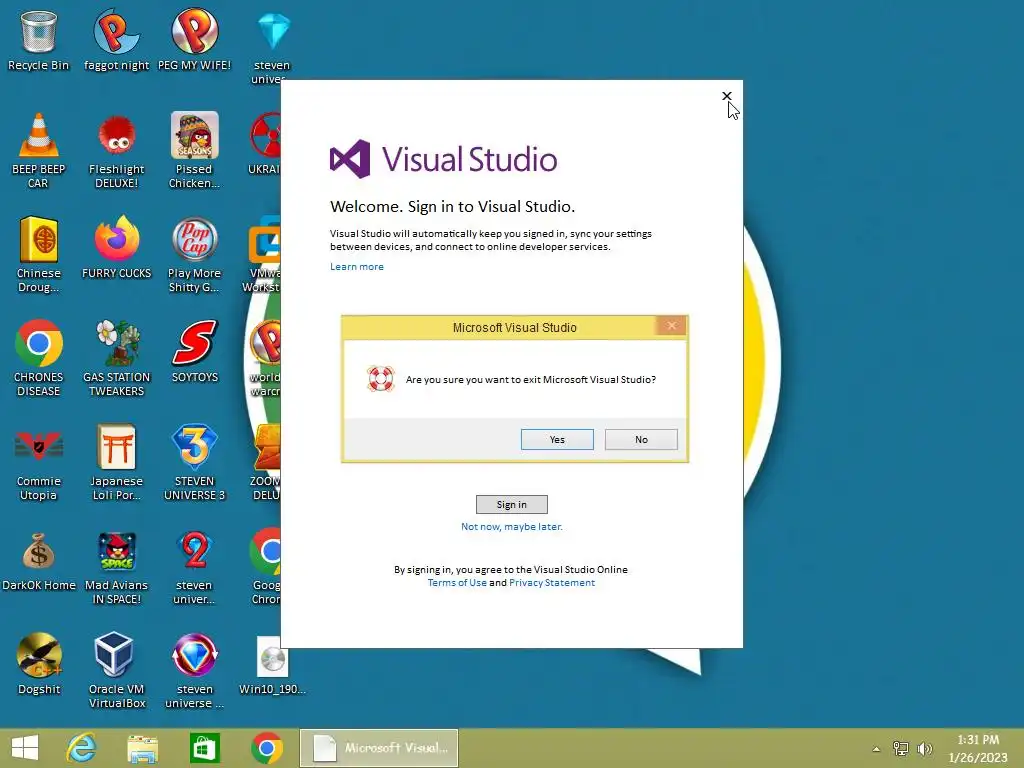The image size is (1024, 768).
Task: Click the 'Welcome. Sign in to Visual Studio.' heading
Action: 452,206
